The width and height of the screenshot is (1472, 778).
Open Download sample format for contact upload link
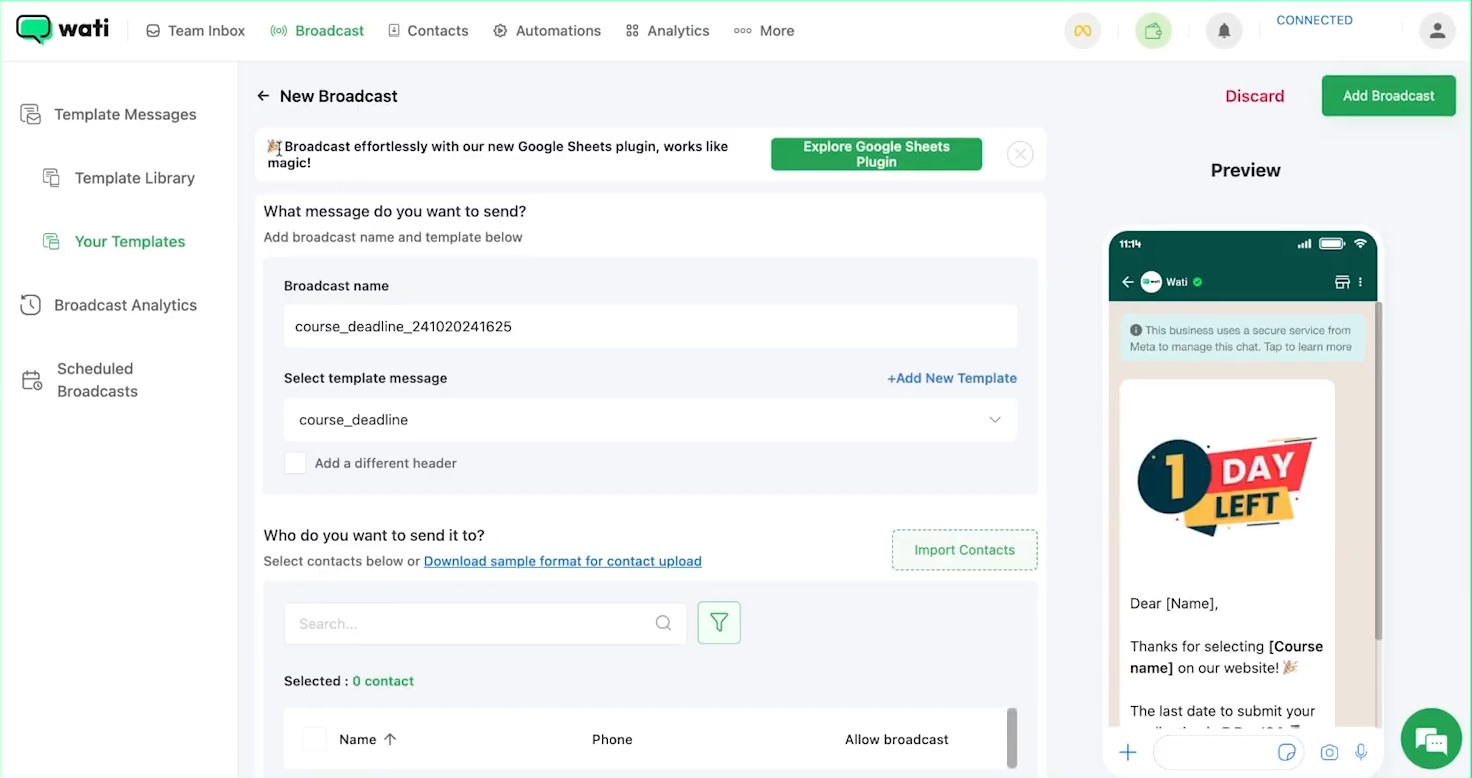(x=562, y=561)
